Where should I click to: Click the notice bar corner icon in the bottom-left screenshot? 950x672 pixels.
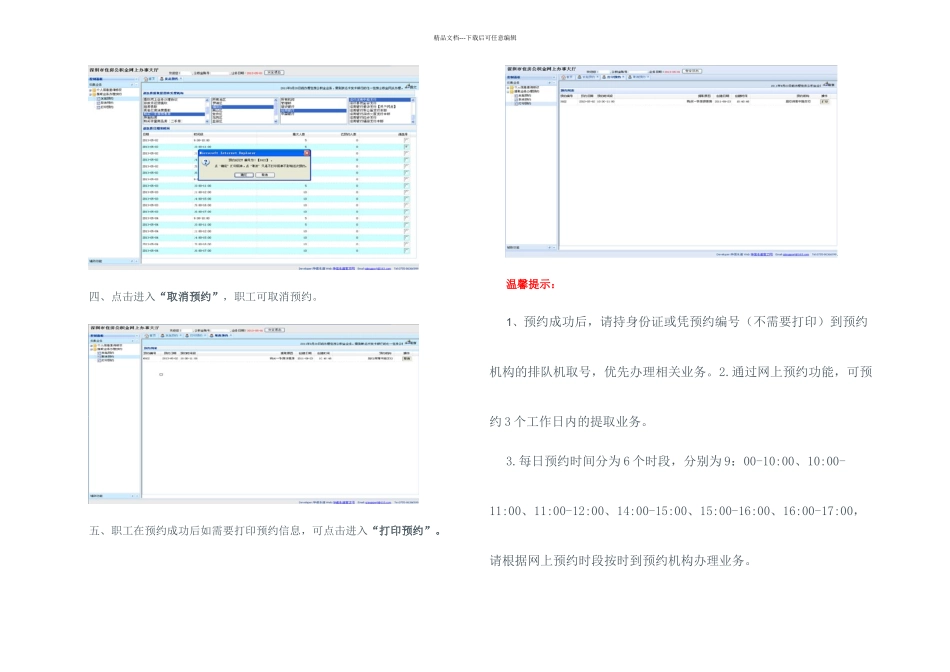coord(409,342)
